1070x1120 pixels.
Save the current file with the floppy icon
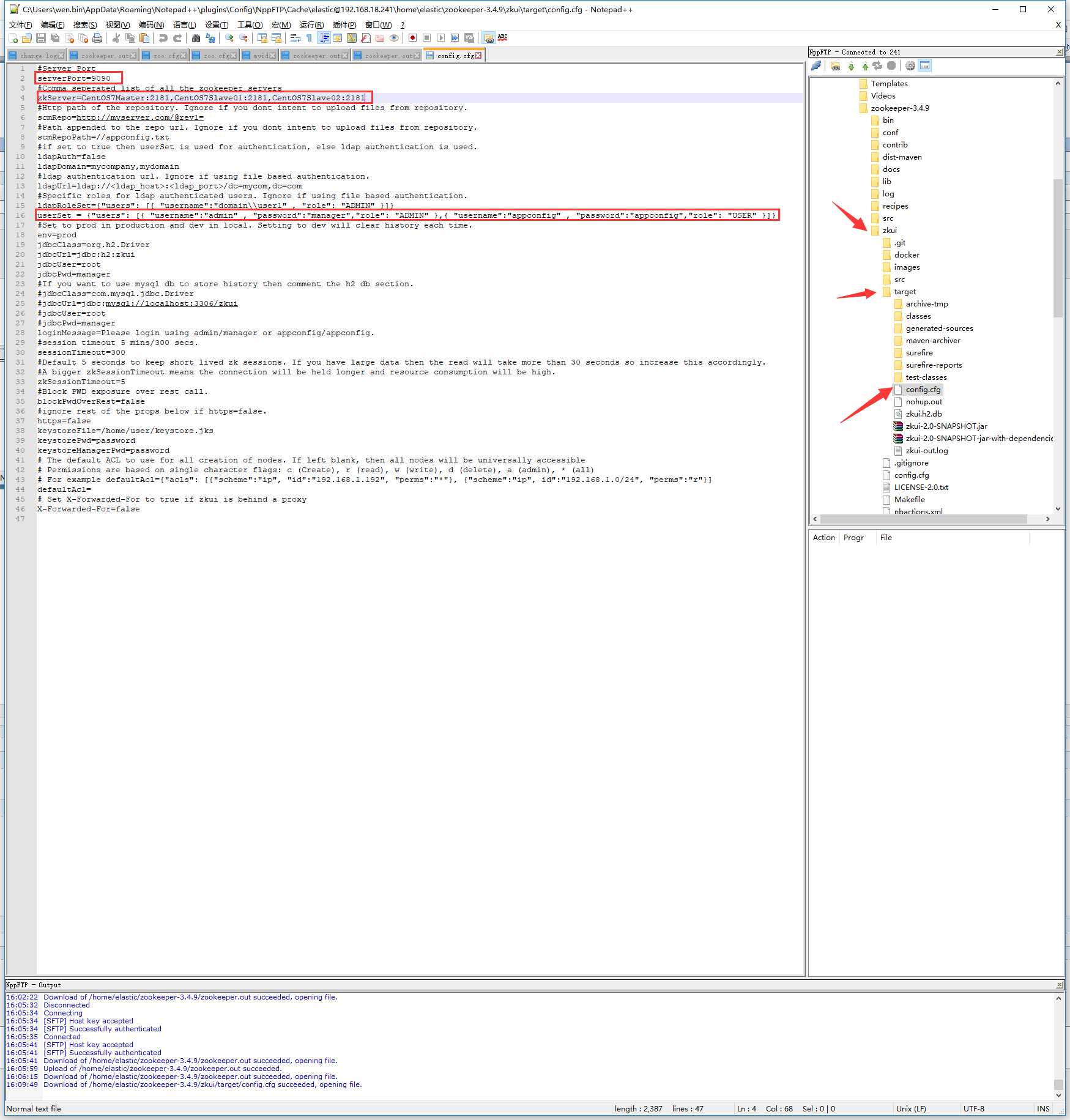41,38
